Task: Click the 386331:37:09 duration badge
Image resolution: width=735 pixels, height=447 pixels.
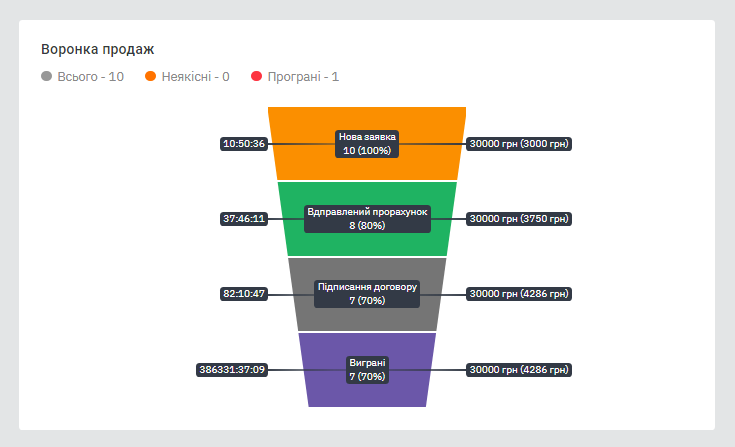Action: point(232,370)
